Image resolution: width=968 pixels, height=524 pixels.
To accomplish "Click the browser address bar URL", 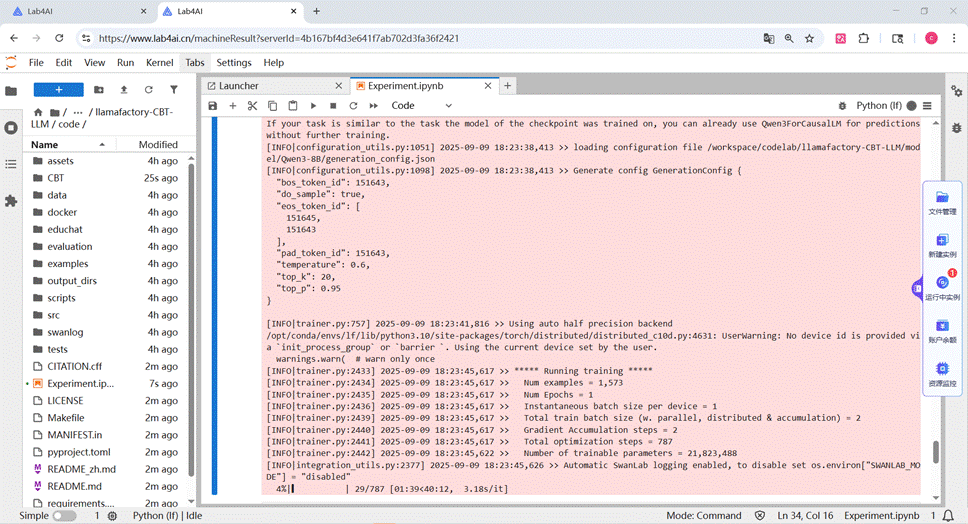I will [x=279, y=38].
